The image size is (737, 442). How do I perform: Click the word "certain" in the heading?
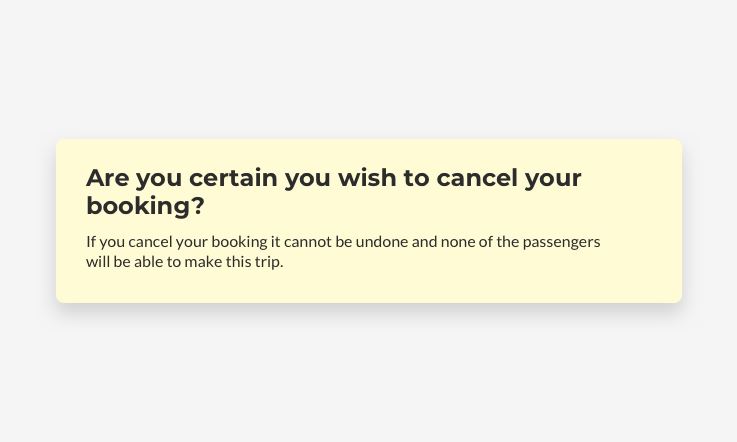(233, 178)
